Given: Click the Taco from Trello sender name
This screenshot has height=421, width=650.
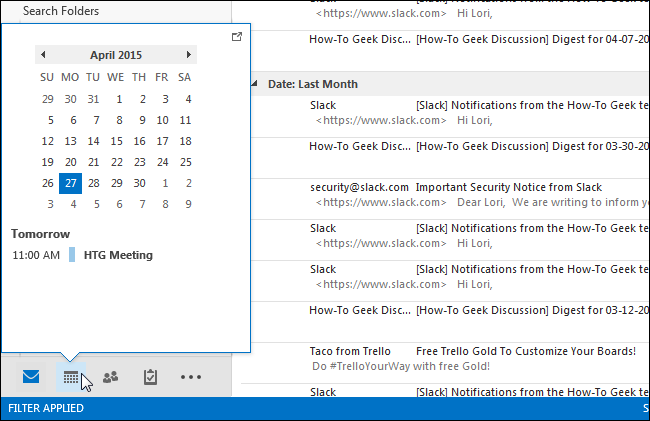Looking at the screenshot, I should [350, 351].
